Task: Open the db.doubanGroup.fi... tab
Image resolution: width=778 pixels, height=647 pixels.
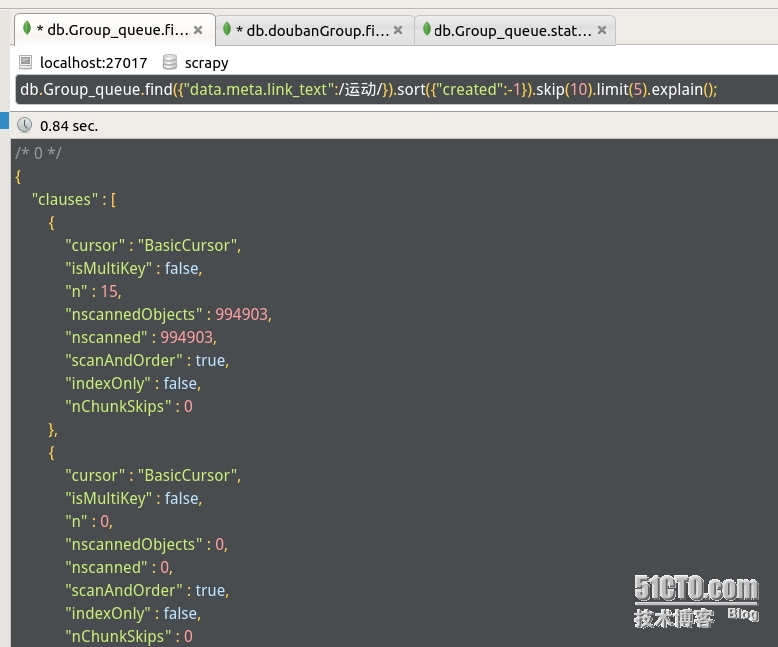Action: click(x=315, y=31)
